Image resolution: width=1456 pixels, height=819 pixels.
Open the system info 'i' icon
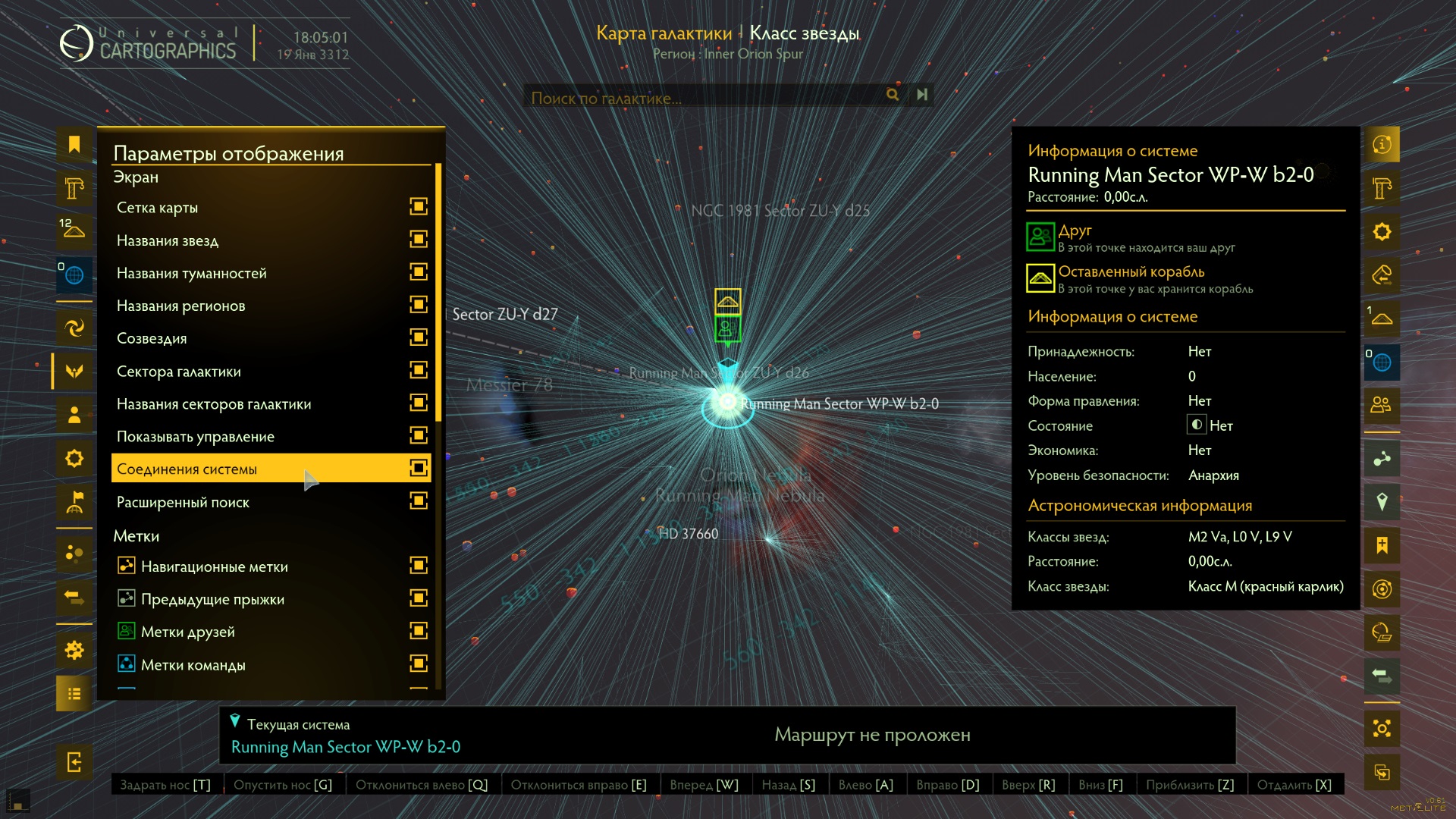(x=1382, y=144)
